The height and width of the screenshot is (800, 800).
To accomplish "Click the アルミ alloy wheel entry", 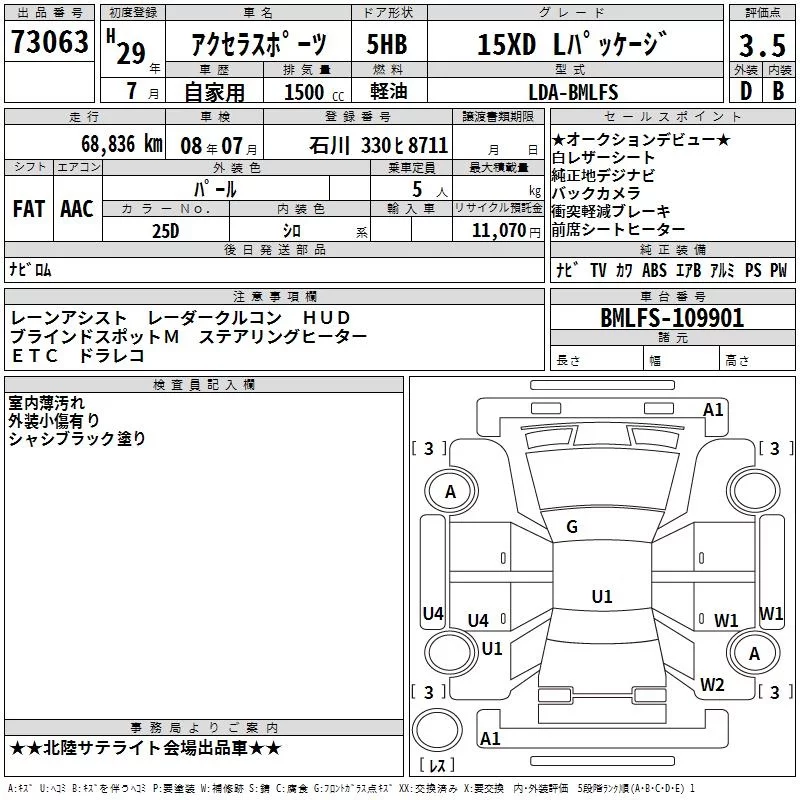I will [722, 270].
